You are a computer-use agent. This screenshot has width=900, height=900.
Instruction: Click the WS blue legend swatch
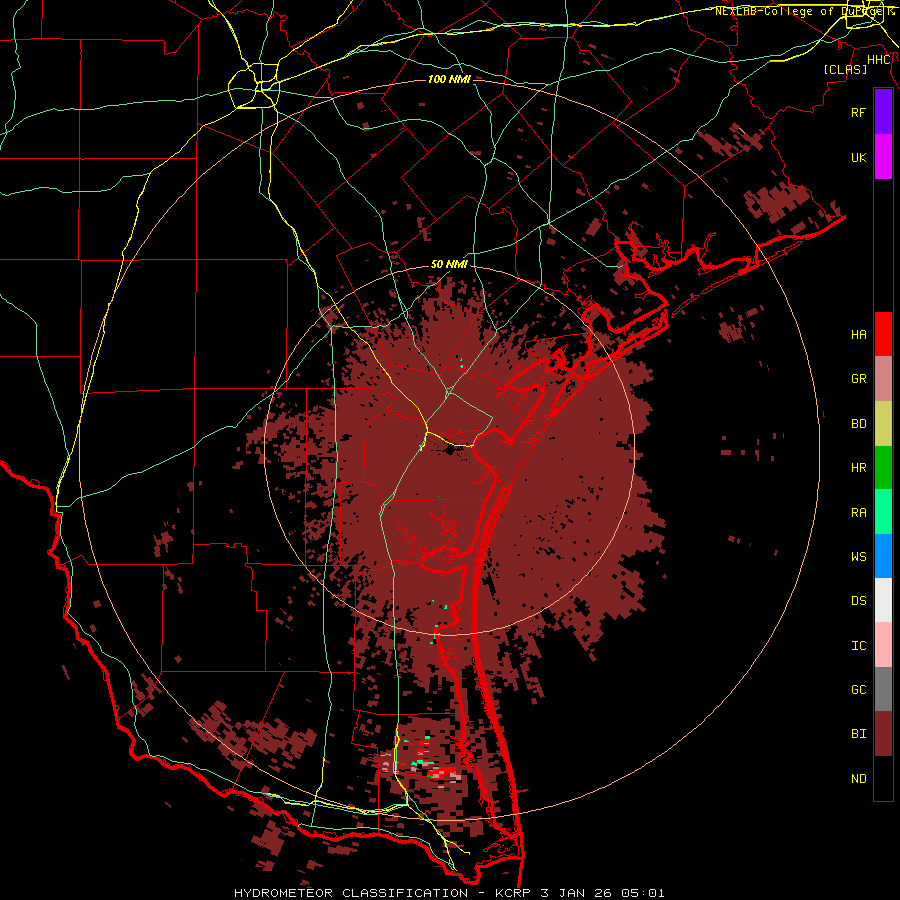click(x=883, y=556)
